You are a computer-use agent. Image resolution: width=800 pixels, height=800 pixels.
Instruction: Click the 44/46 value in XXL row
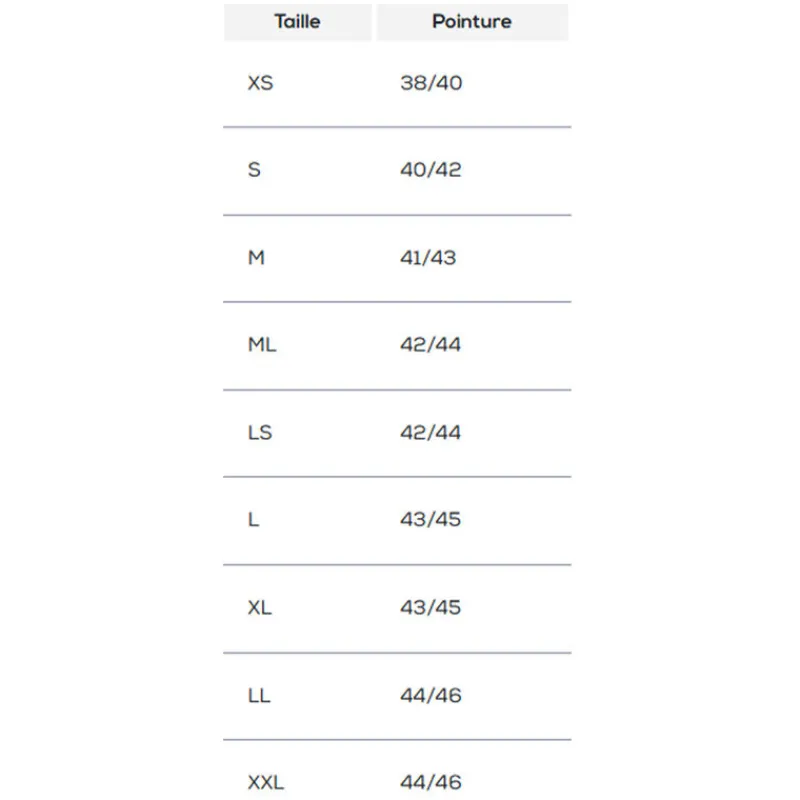431,782
